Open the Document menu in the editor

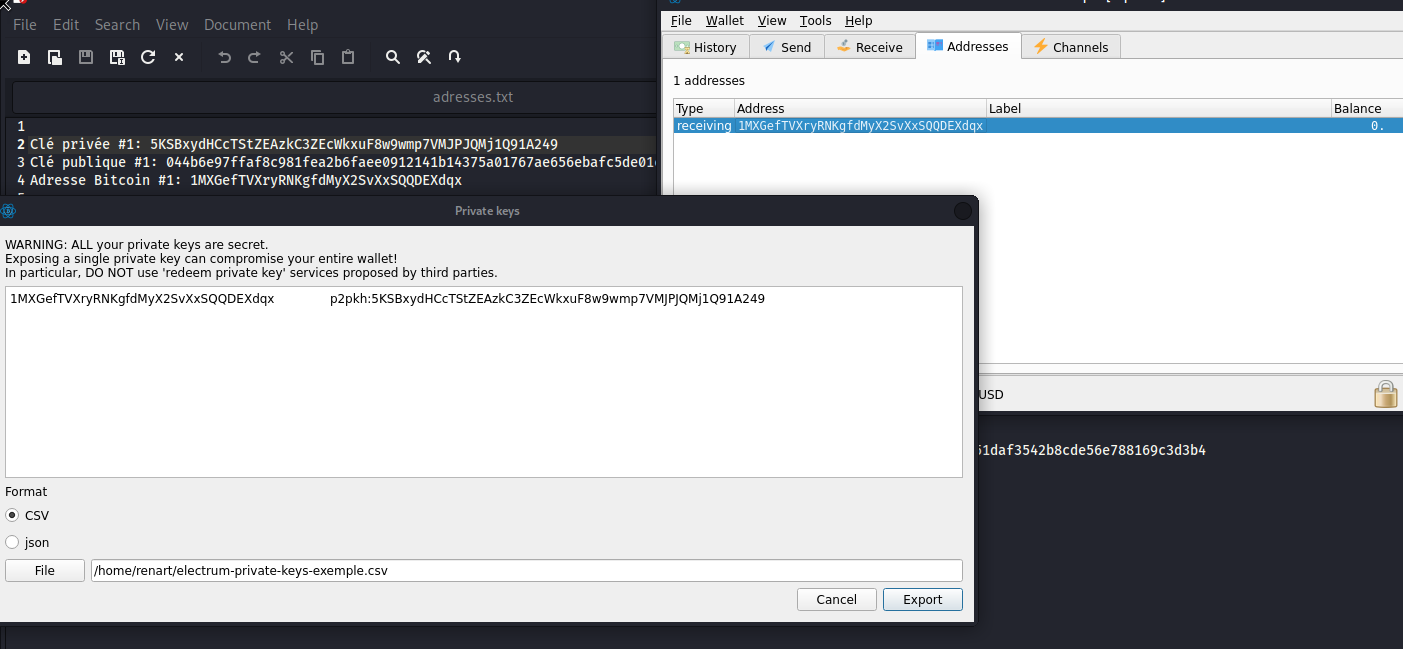pyautogui.click(x=237, y=24)
